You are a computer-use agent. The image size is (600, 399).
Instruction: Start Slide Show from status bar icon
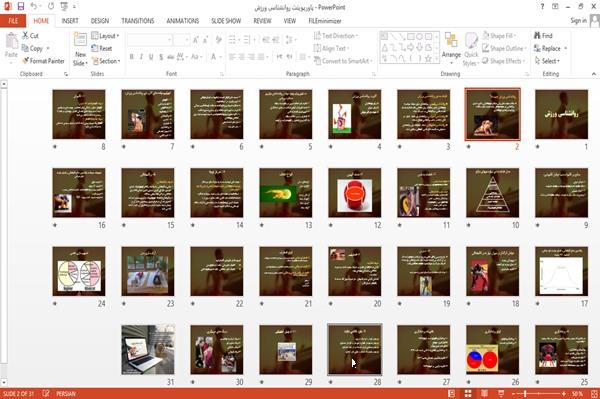pyautogui.click(x=501, y=393)
